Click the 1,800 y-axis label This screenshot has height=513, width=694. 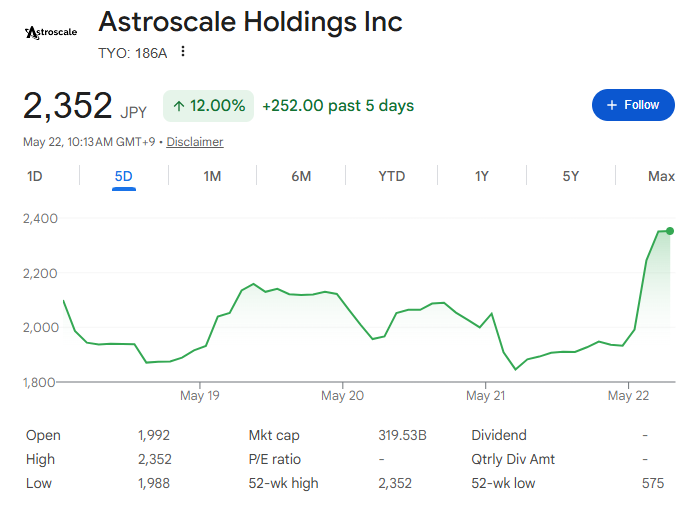[x=39, y=382]
